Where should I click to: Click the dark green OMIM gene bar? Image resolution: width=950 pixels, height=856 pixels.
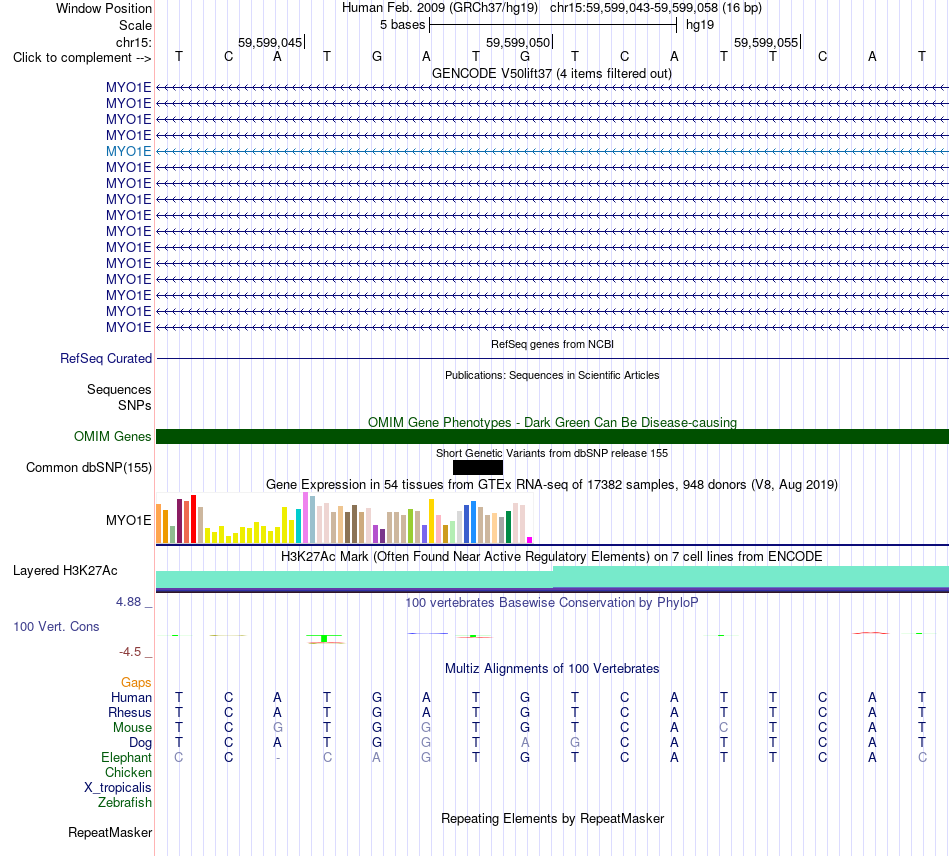pos(552,436)
